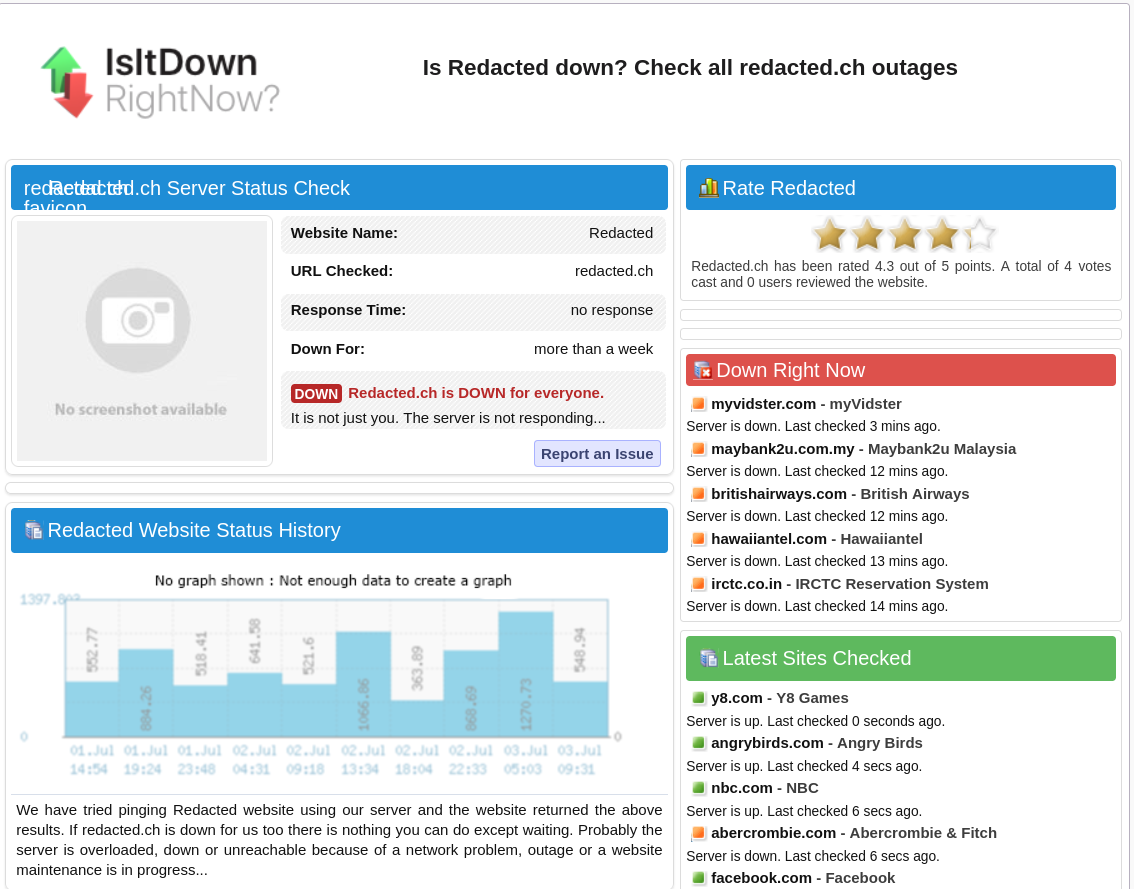Screen dimensions: 1134x889
Task: Open the angrybirds.com link
Action: 767,743
